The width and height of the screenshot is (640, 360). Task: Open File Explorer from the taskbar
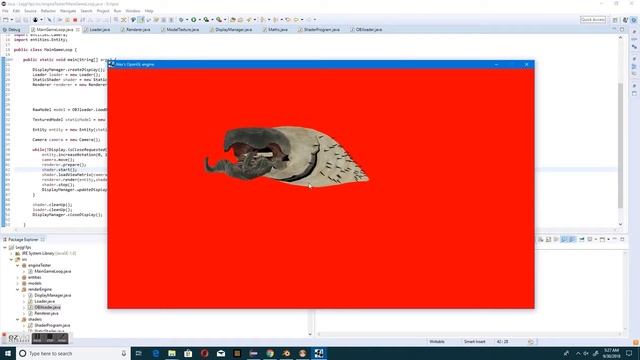point(172,353)
